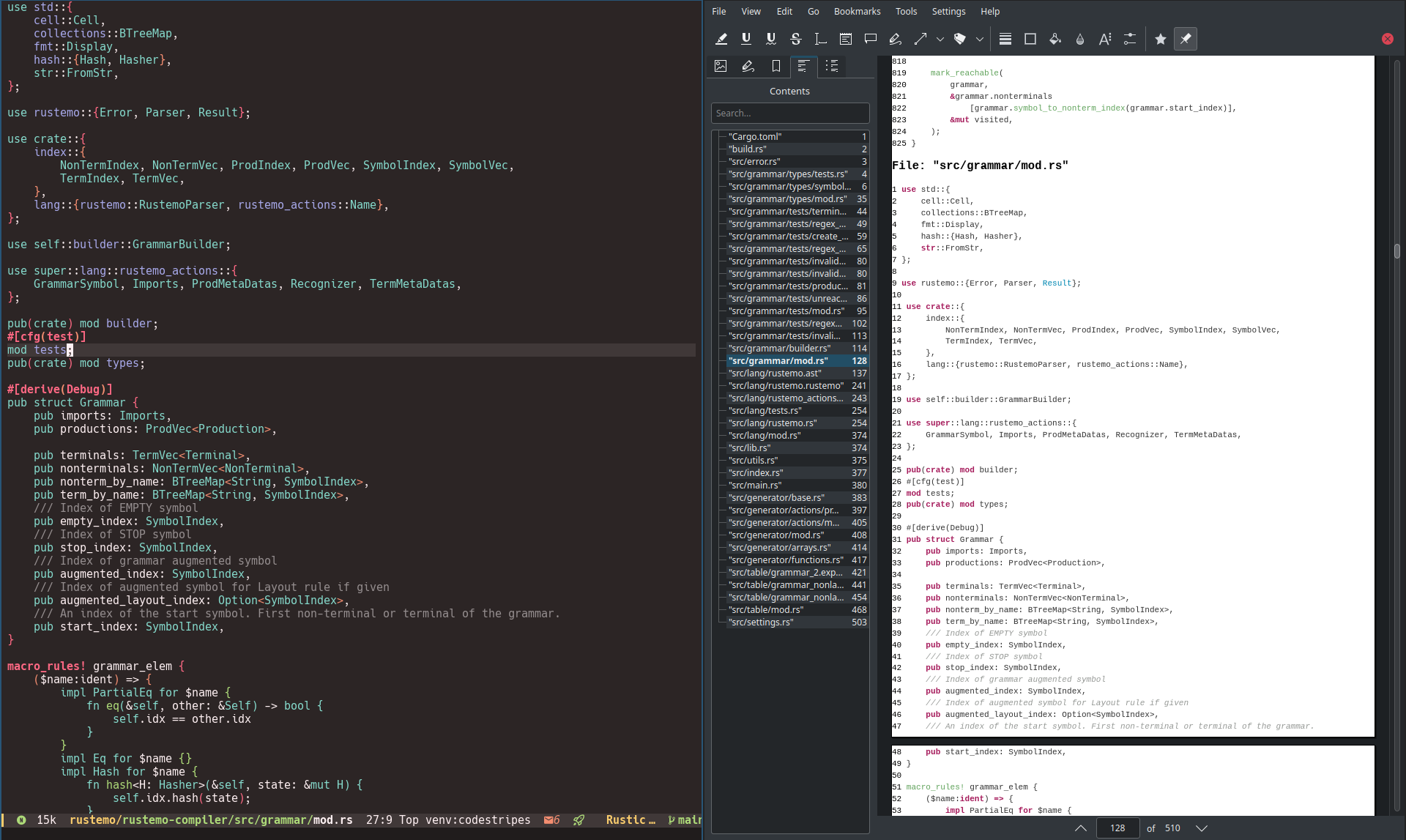1406x840 pixels.
Task: Toggle the pin keep-active button
Action: pyautogui.click(x=1185, y=39)
